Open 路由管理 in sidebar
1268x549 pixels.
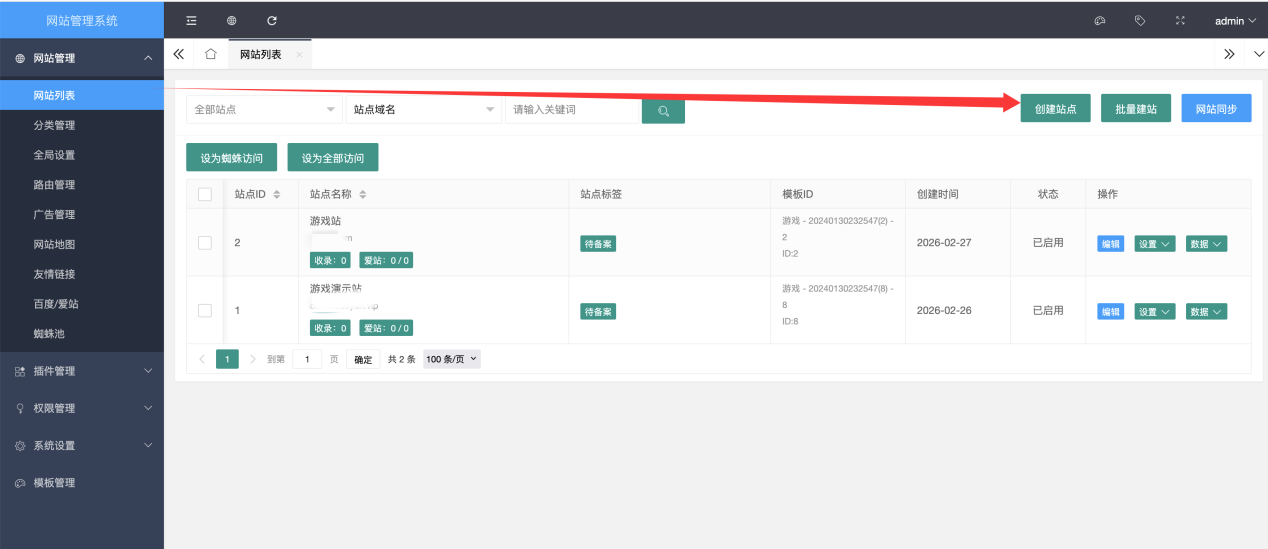pos(82,185)
